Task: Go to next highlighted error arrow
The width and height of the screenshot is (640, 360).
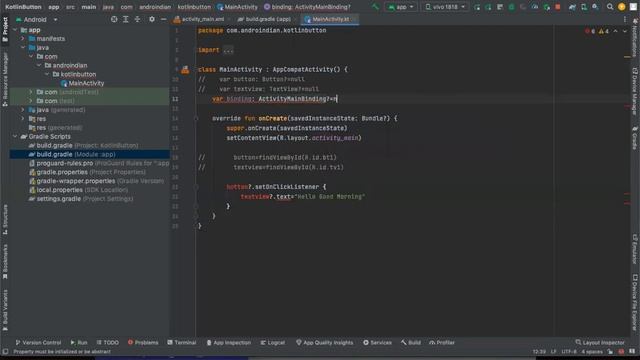Action: (x=625, y=31)
